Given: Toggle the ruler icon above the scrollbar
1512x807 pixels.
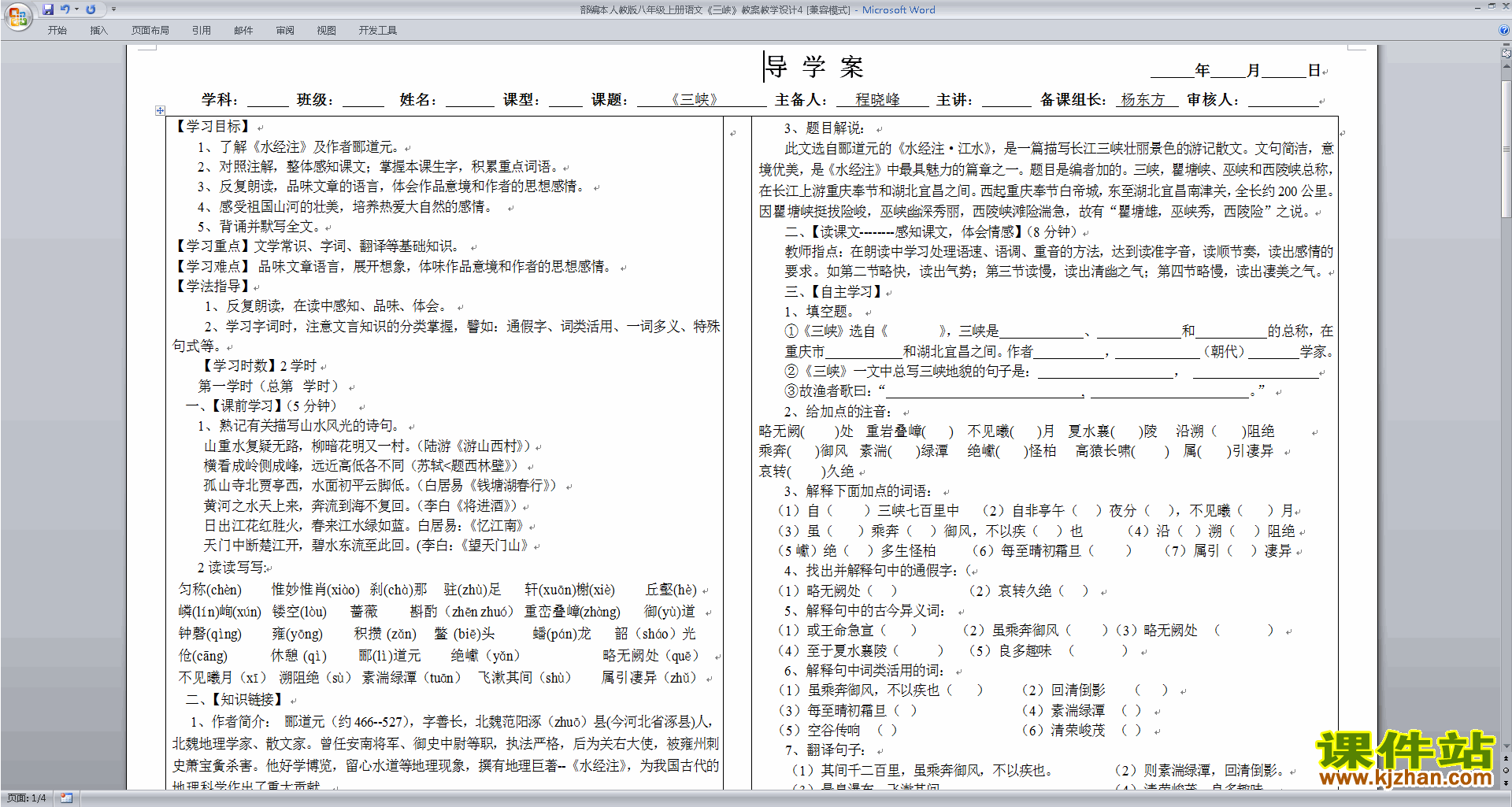Looking at the screenshot, I should point(1506,53).
